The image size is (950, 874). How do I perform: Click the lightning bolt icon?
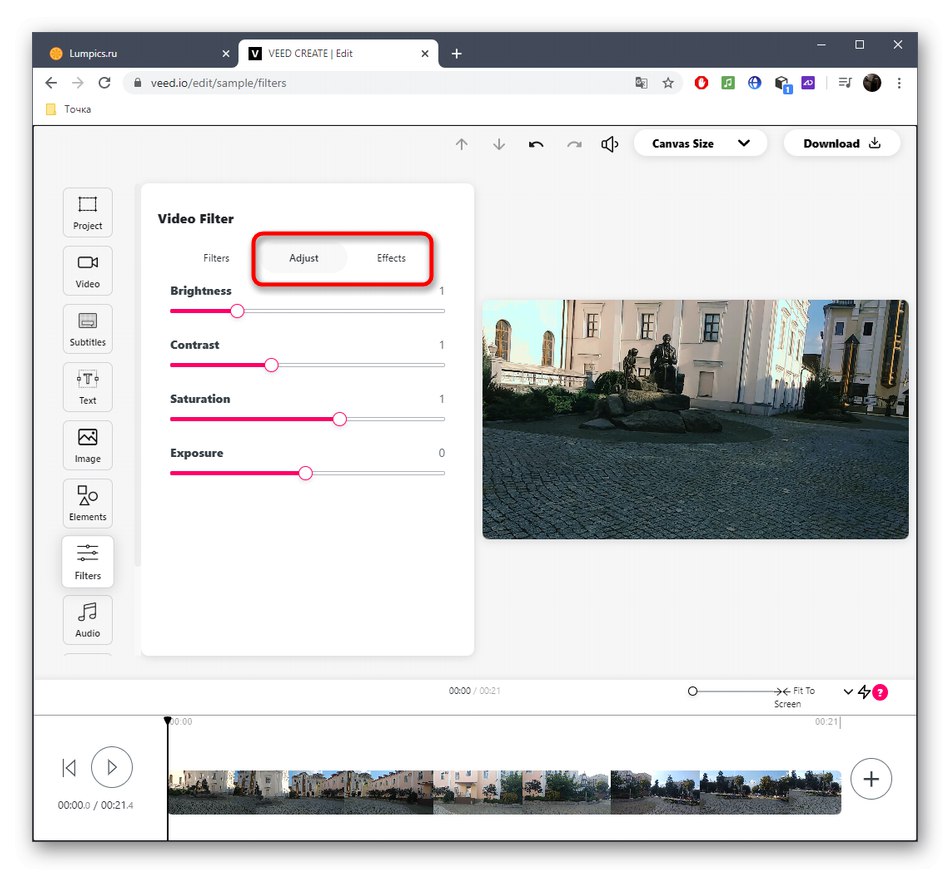click(865, 691)
